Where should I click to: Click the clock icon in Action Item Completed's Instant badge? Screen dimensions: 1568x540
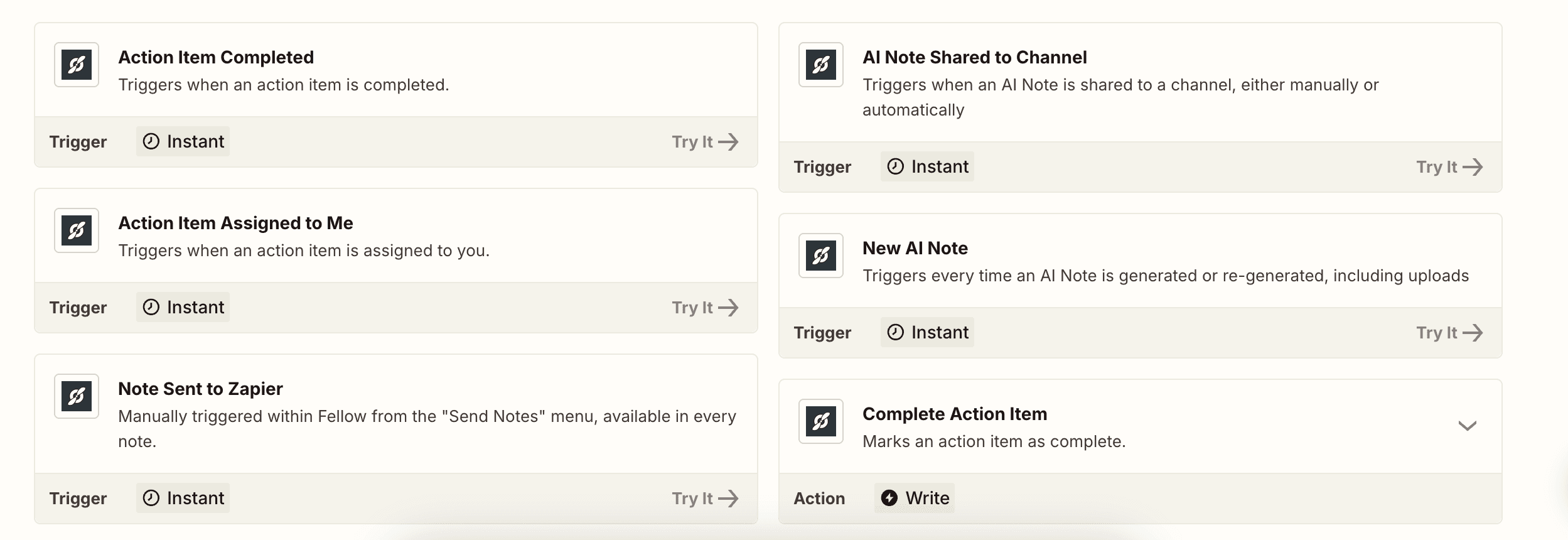[x=151, y=141]
